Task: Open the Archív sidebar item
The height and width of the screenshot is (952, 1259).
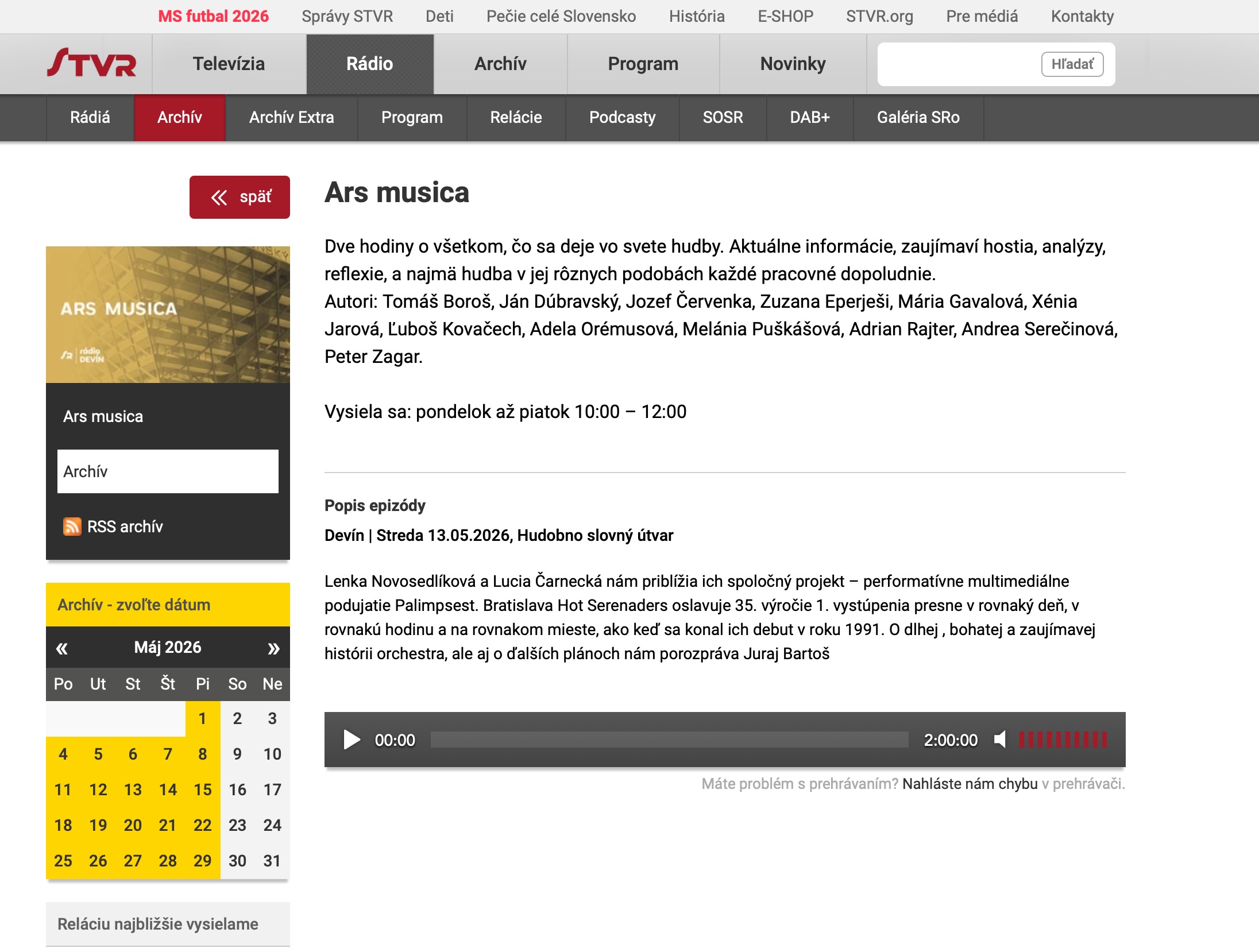Action: 168,471
